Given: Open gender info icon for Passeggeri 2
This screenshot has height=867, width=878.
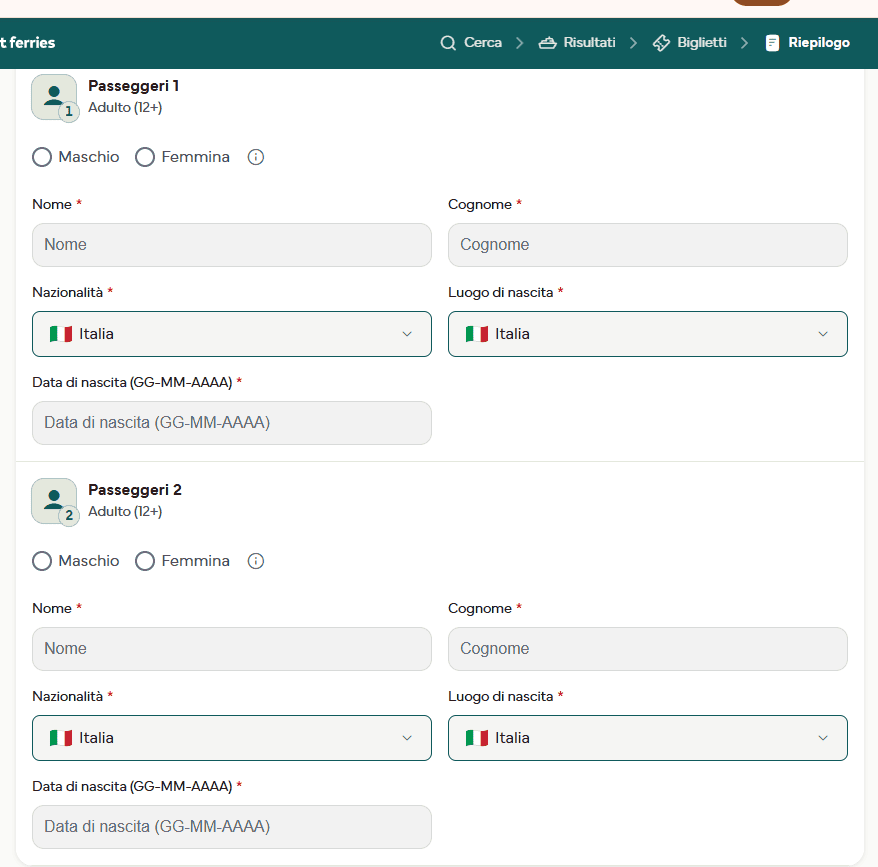Looking at the screenshot, I should pos(256,561).
